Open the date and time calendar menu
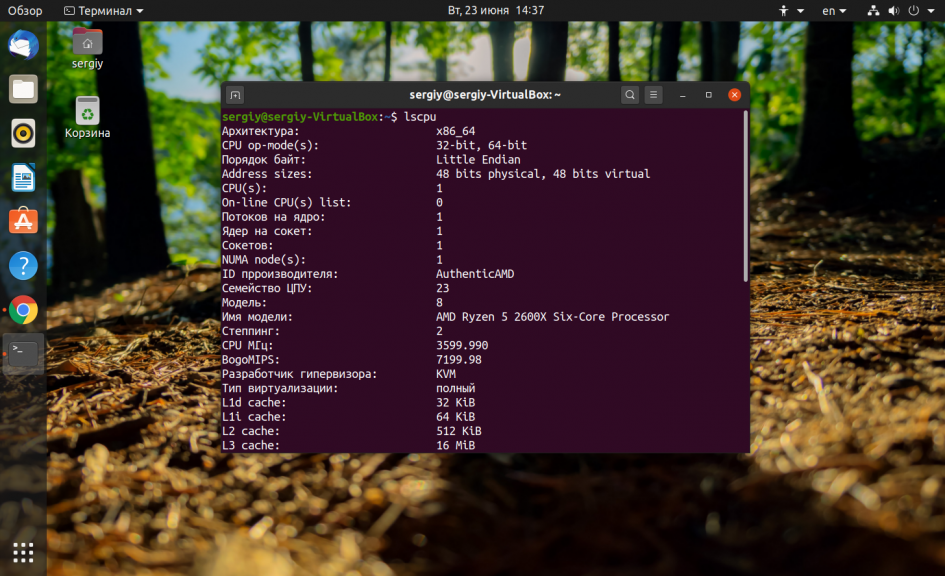 (x=495, y=11)
